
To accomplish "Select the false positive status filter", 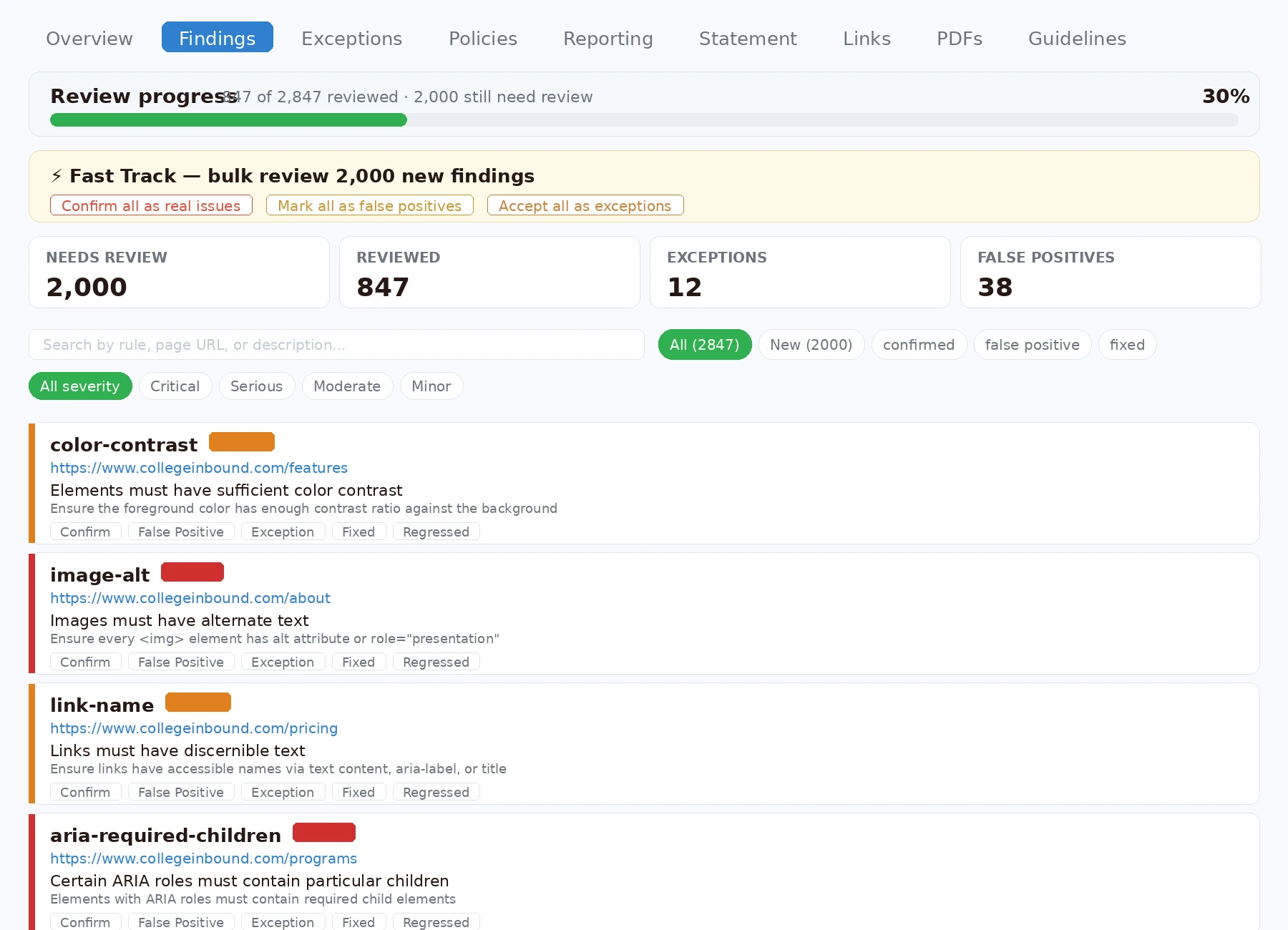I will [1031, 345].
